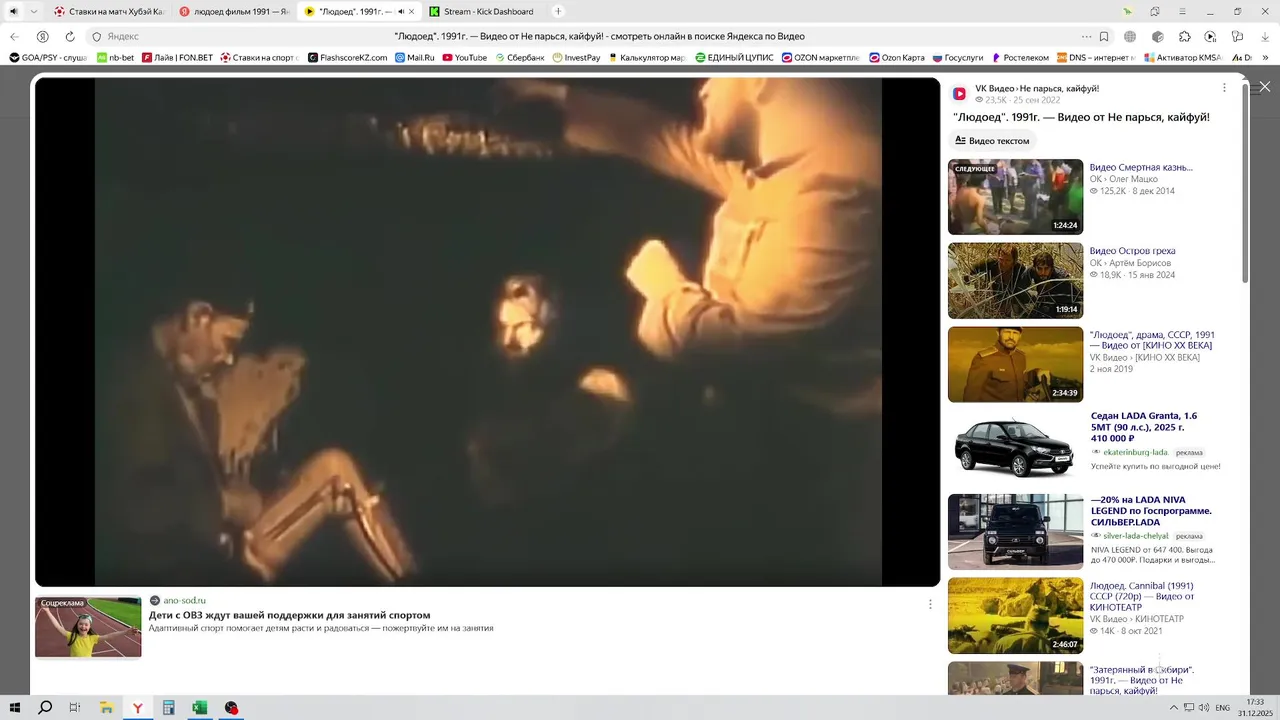Image resolution: width=1280 pixels, height=720 pixels.
Task: Click ano-sod.ru ad source link
Action: [x=184, y=600]
